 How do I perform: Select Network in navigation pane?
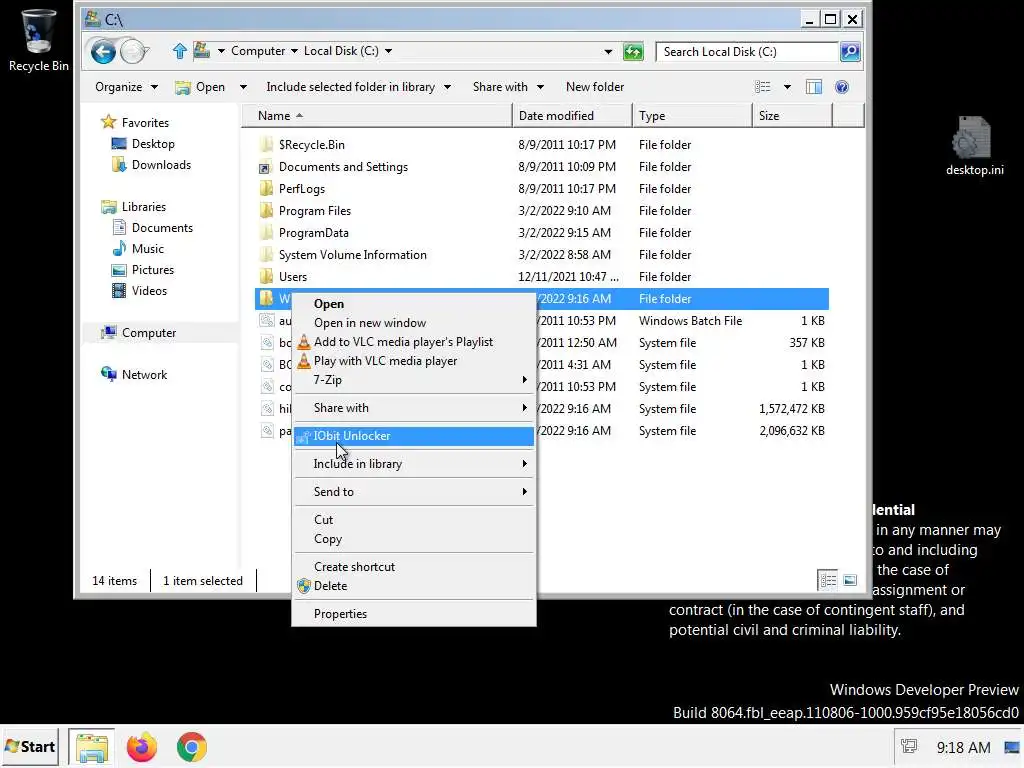tap(144, 374)
